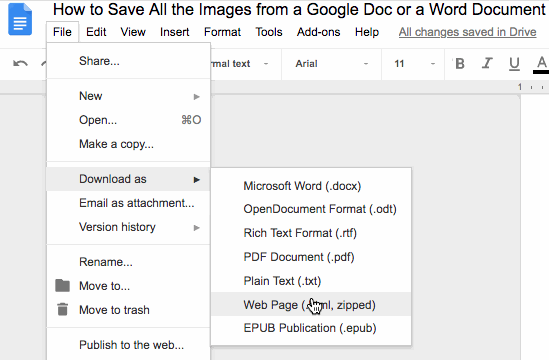Click the trash can icon
The image size is (549, 360).
point(62,309)
